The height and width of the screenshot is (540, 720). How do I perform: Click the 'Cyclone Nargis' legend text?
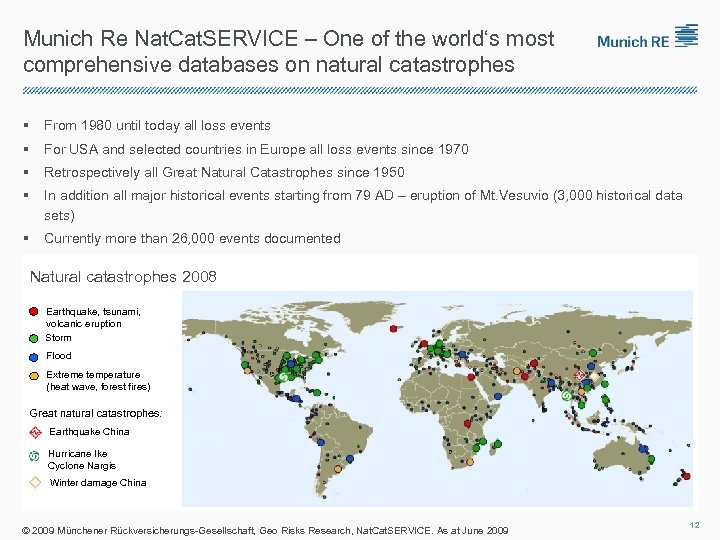pos(82,466)
